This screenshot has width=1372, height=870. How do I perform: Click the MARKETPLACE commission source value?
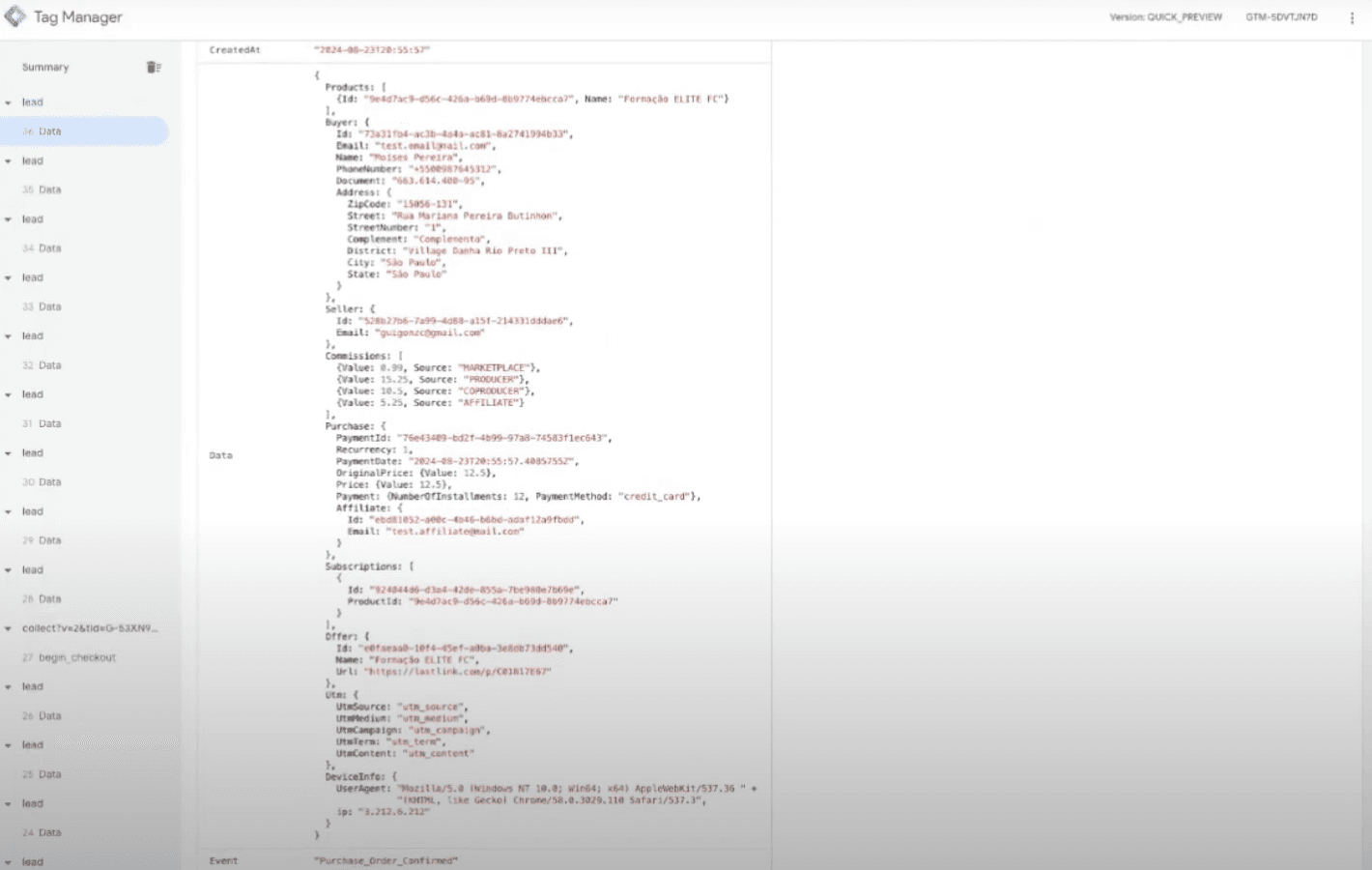(495, 368)
